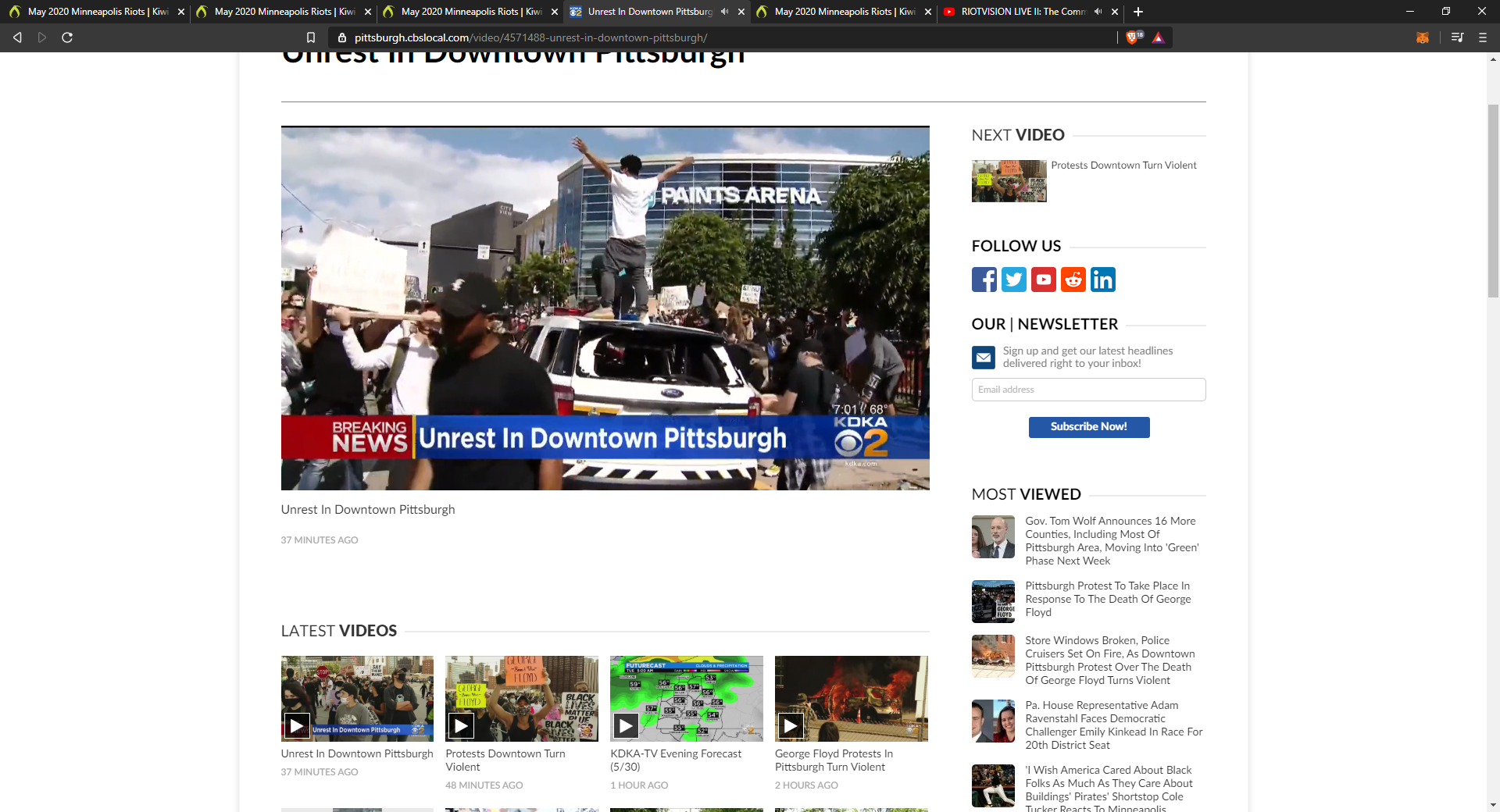1500x812 pixels.
Task: Click the page vertical scrollbar thumb
Action: click(x=1493, y=199)
